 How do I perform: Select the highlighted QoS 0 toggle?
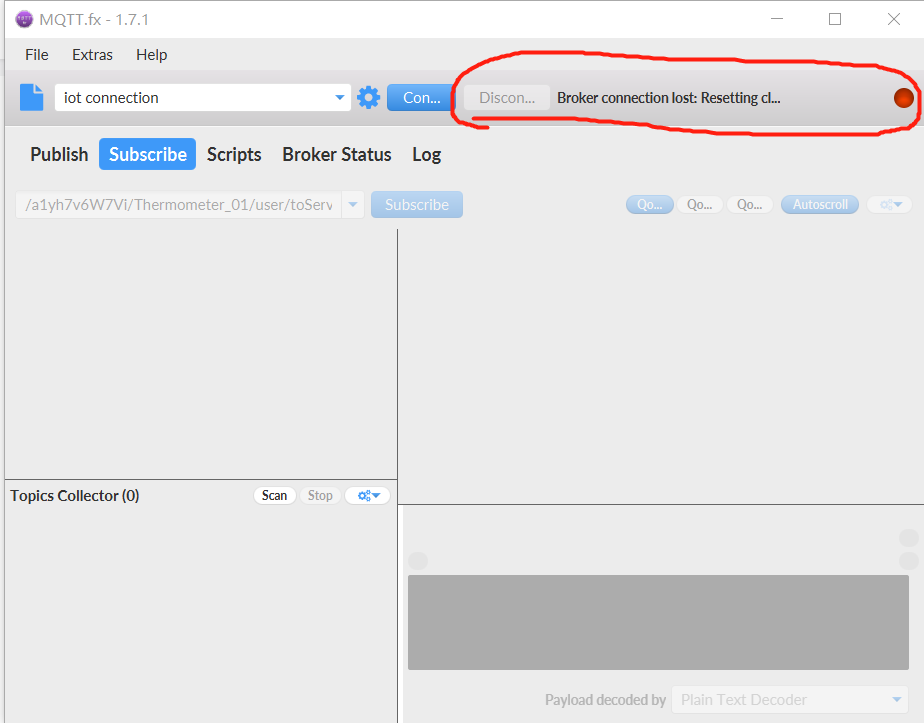pyautogui.click(x=649, y=204)
